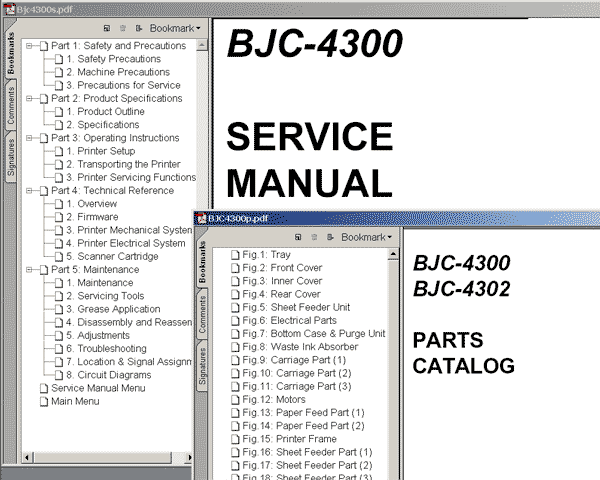Select 1. Product Outline bookmark
Screen dimensions: 600x480
coord(105,111)
